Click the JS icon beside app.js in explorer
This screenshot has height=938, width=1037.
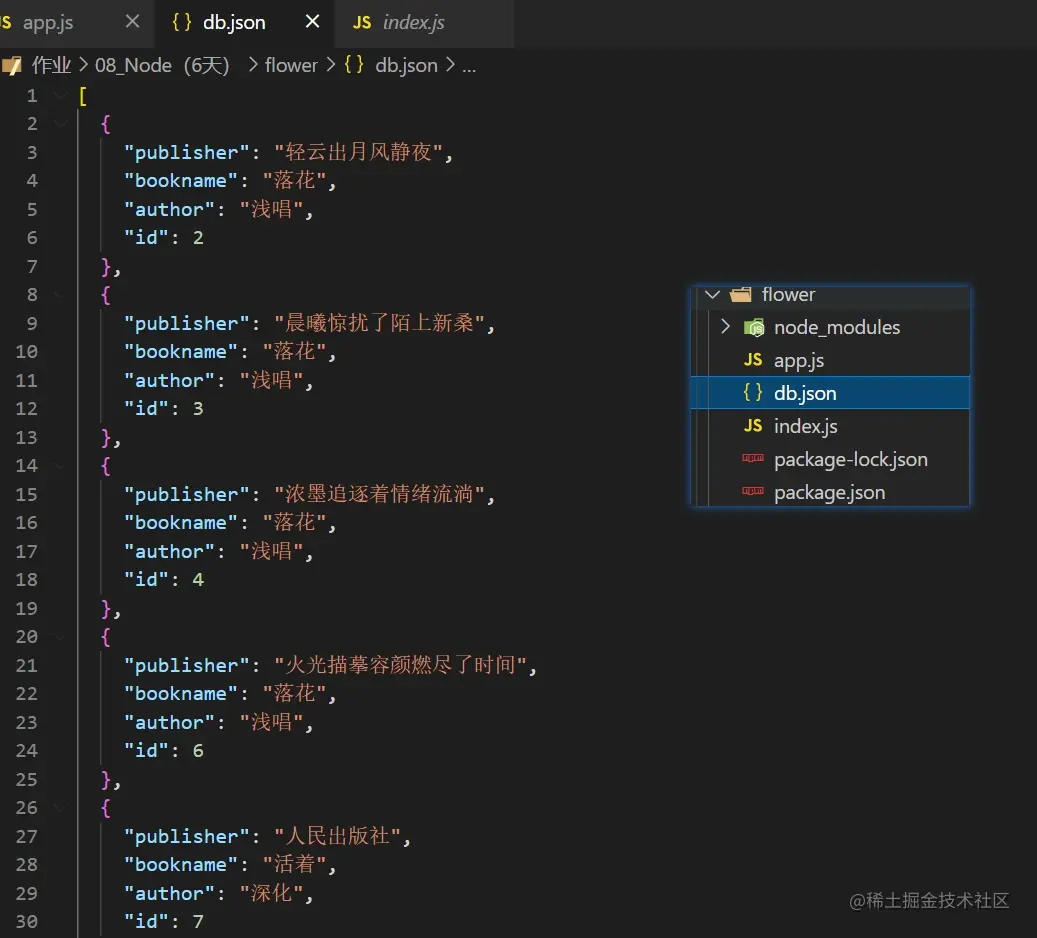click(753, 360)
